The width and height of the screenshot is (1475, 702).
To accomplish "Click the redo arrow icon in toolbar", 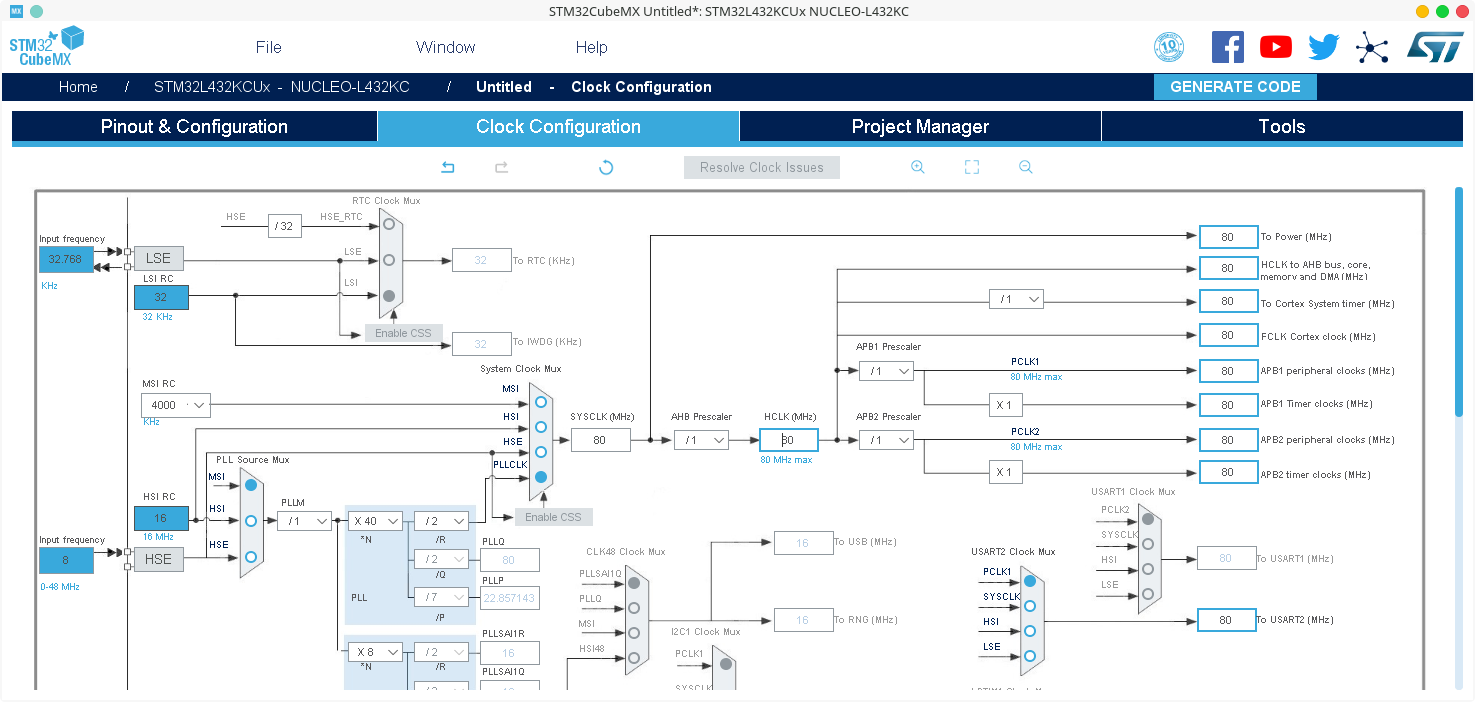I will point(502,167).
